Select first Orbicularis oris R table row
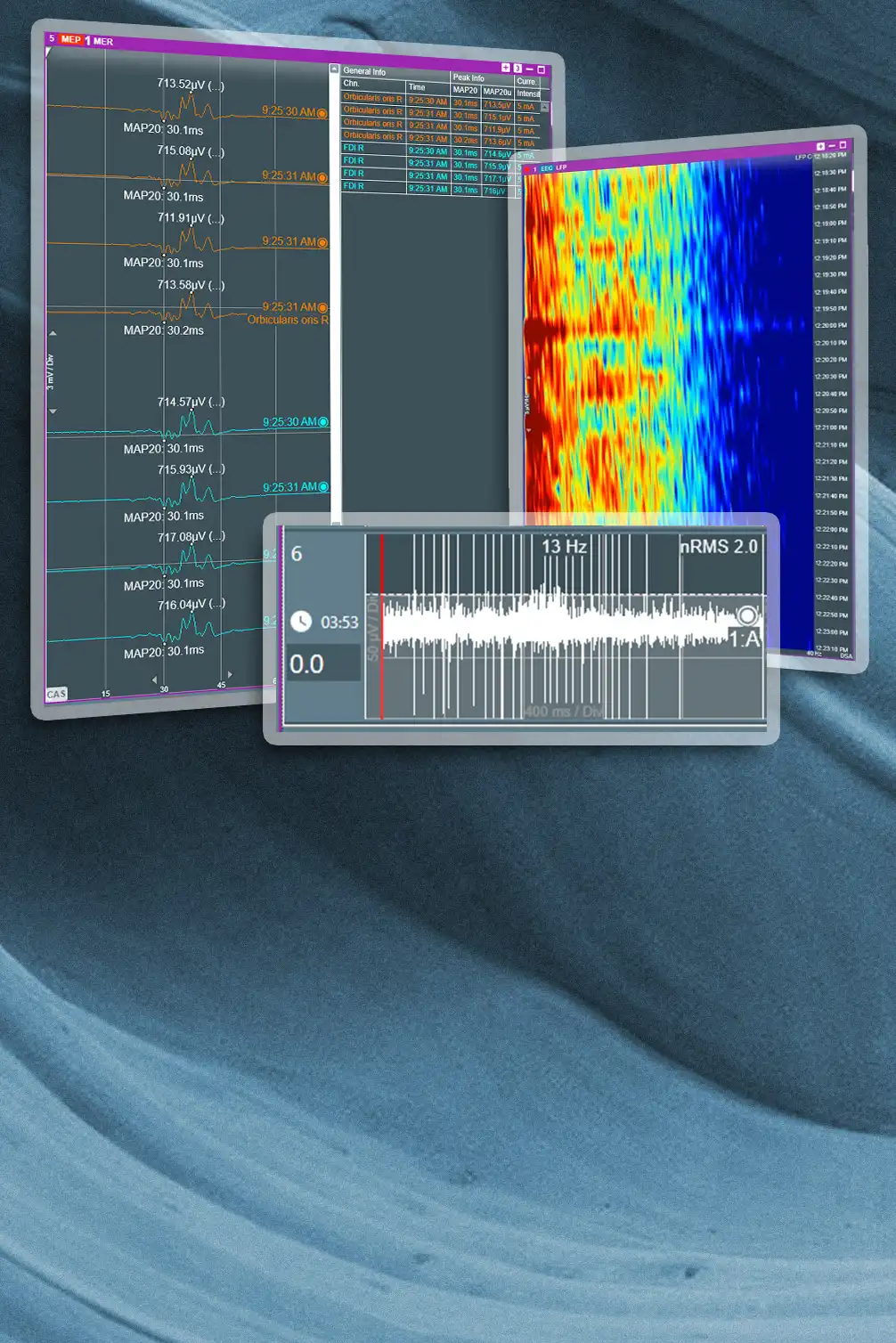This screenshot has width=896, height=1343. click(x=372, y=98)
